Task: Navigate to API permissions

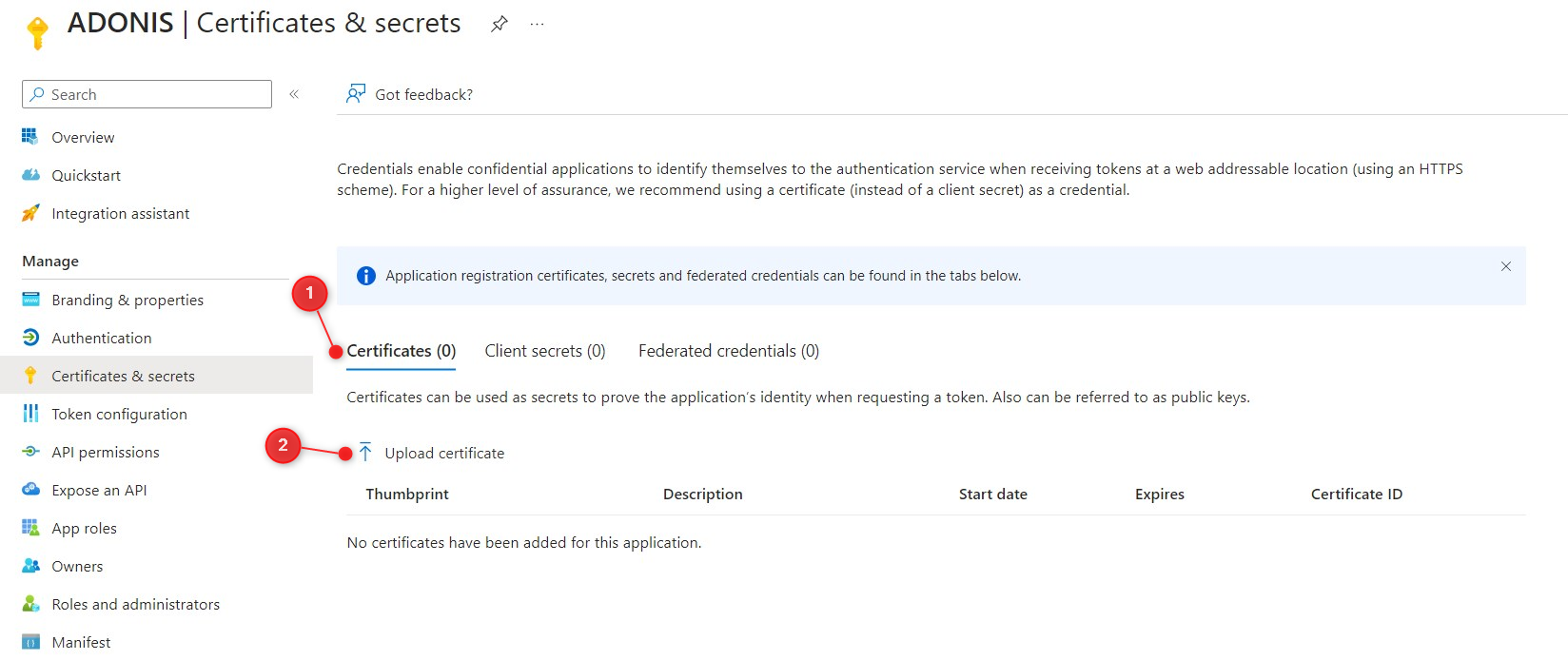Action: click(105, 453)
